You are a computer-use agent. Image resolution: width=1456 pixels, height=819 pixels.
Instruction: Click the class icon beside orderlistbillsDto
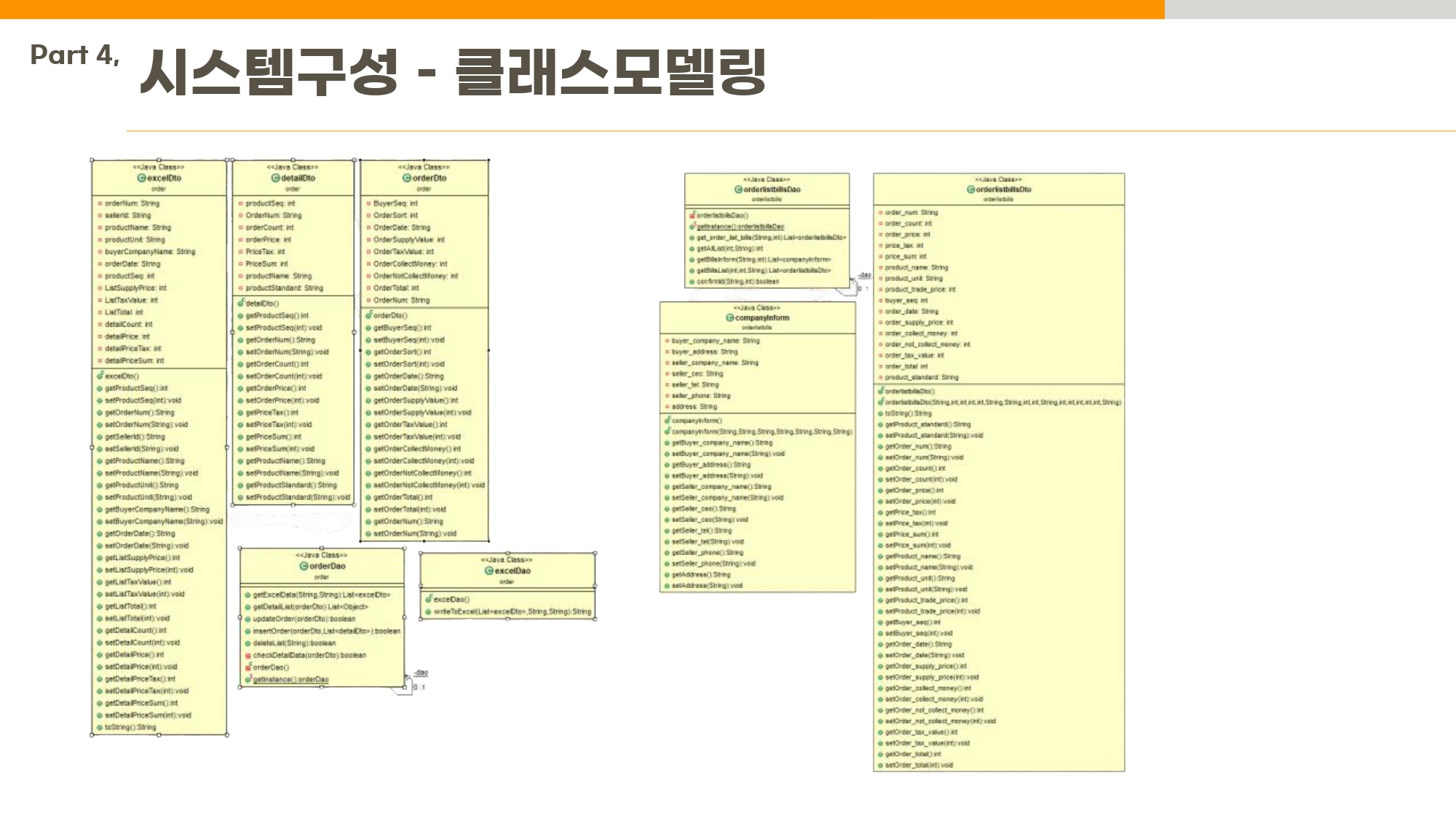coord(970,190)
